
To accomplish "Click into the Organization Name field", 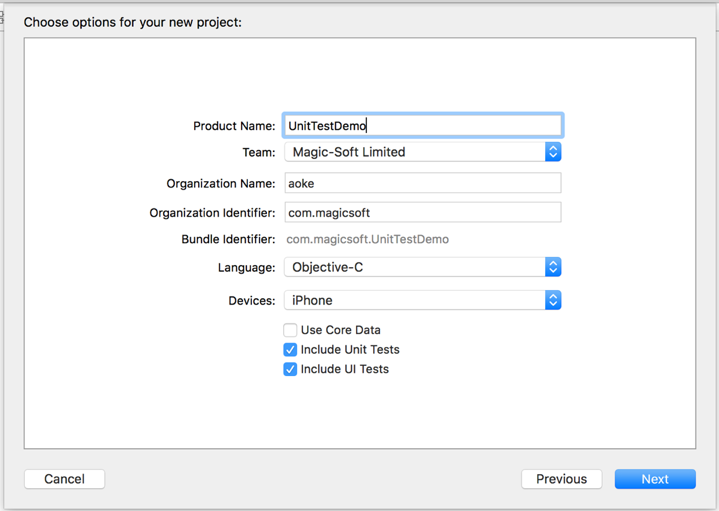I will coord(423,183).
